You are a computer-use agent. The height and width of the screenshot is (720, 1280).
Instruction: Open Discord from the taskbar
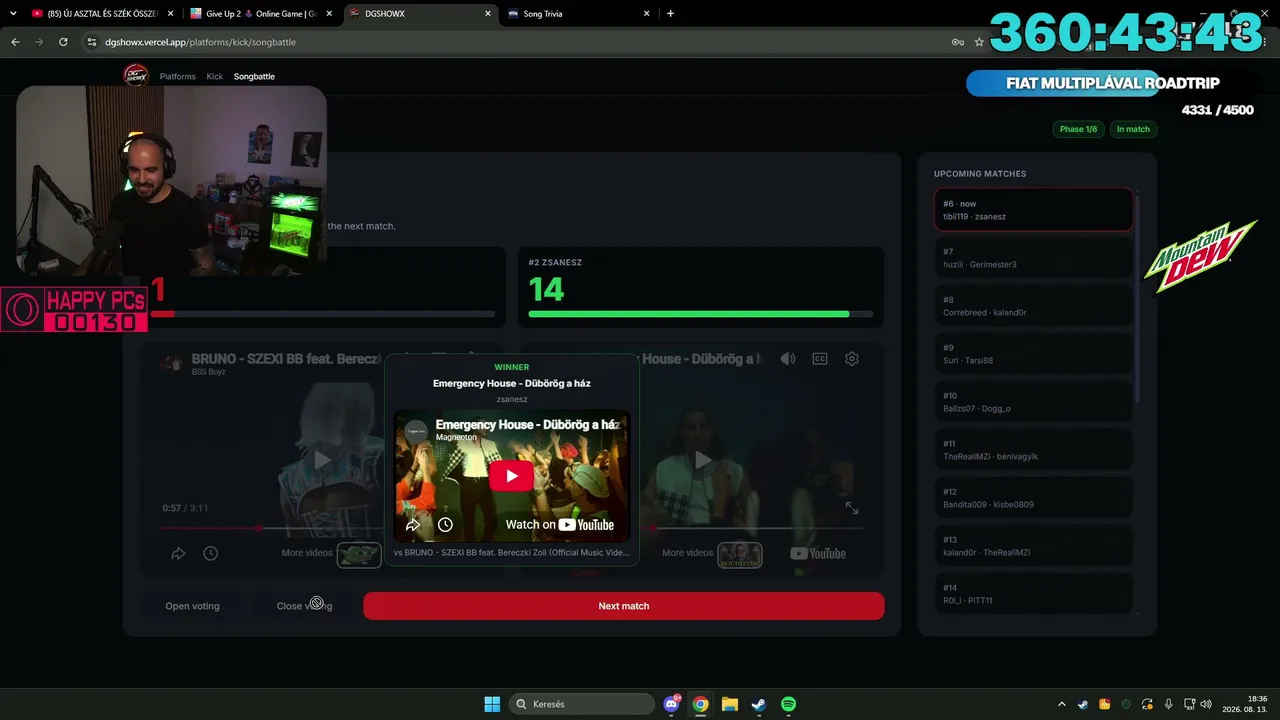pyautogui.click(x=671, y=704)
